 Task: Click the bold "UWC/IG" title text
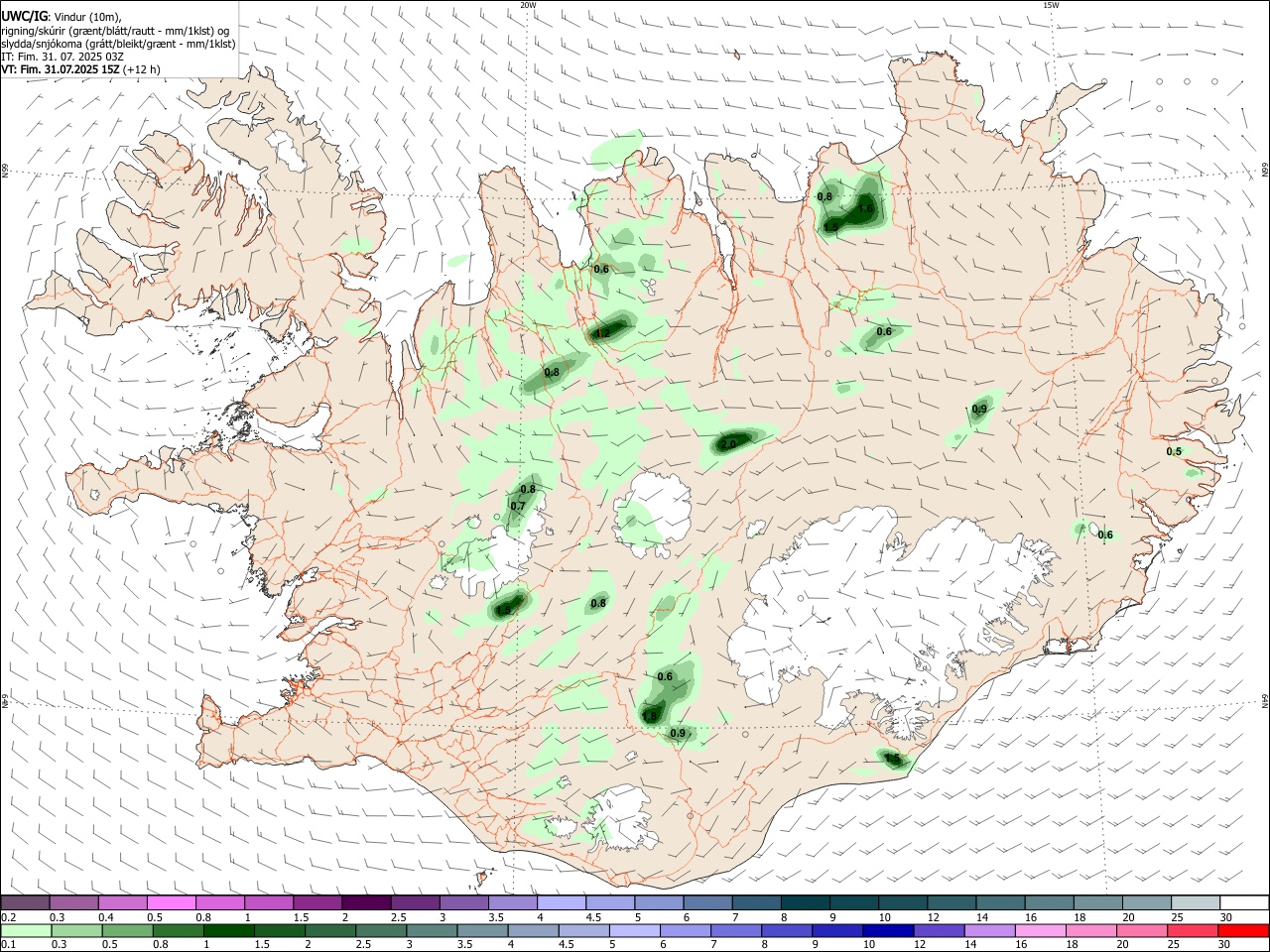(x=24, y=16)
